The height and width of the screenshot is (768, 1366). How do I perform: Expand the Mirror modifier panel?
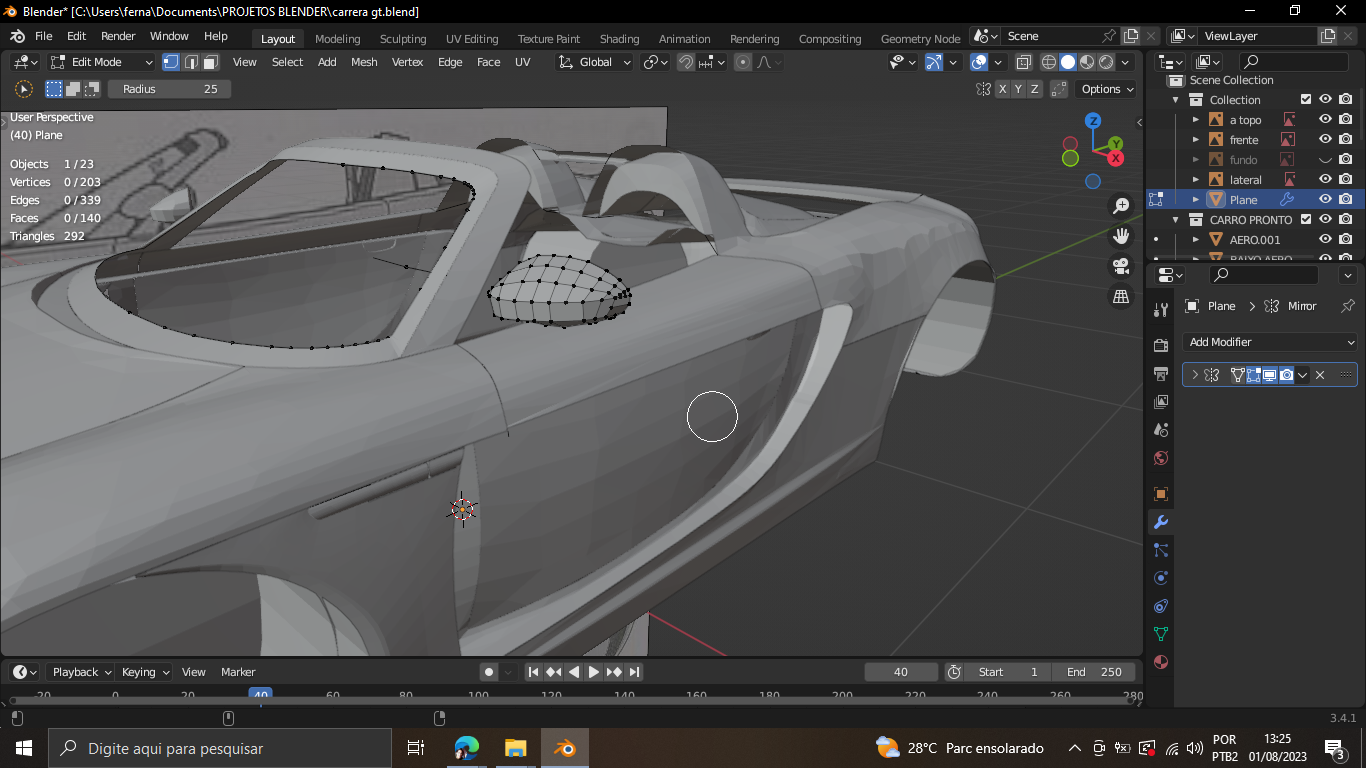pos(1194,375)
